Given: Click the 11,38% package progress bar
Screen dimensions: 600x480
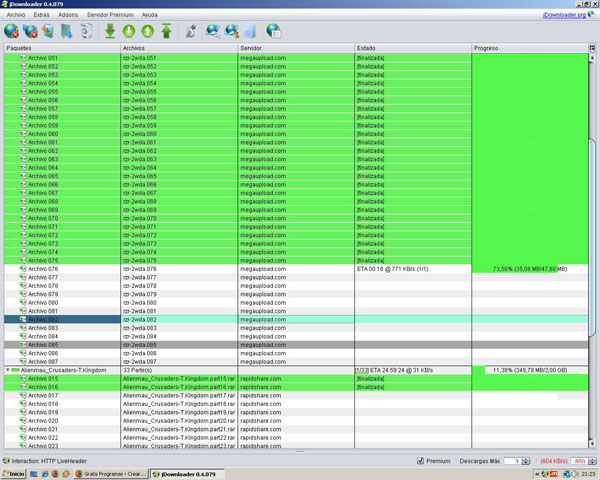Looking at the screenshot, I should coord(530,370).
